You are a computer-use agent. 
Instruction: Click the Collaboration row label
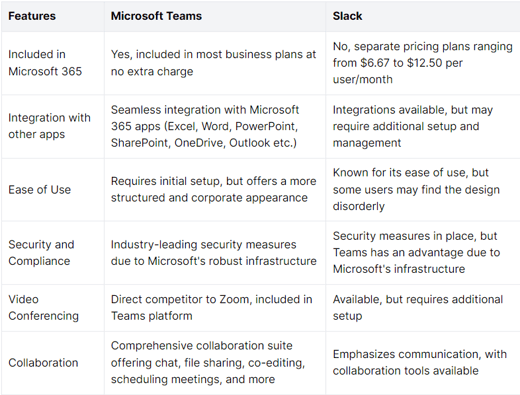(43, 363)
